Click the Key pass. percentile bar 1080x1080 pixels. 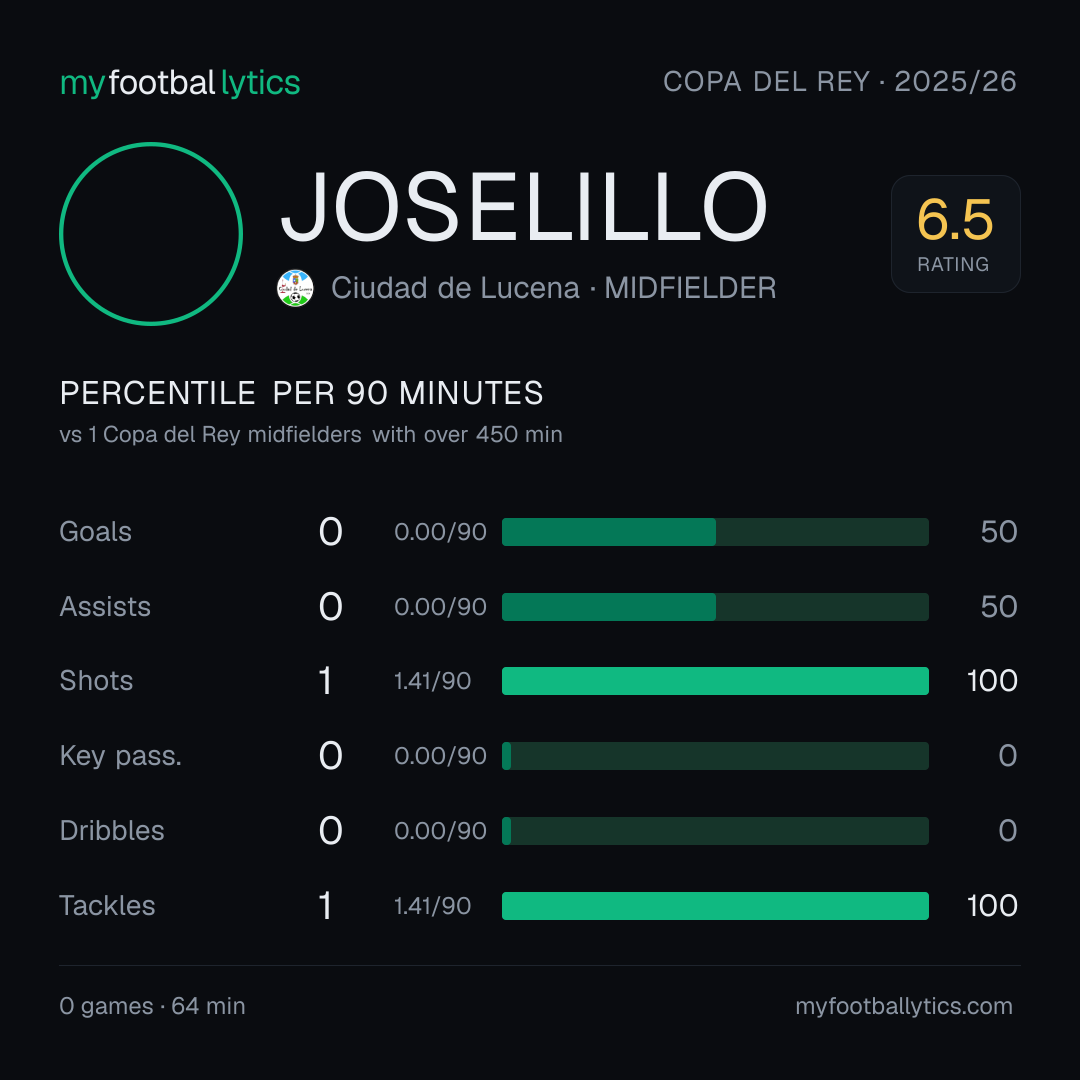point(715,756)
